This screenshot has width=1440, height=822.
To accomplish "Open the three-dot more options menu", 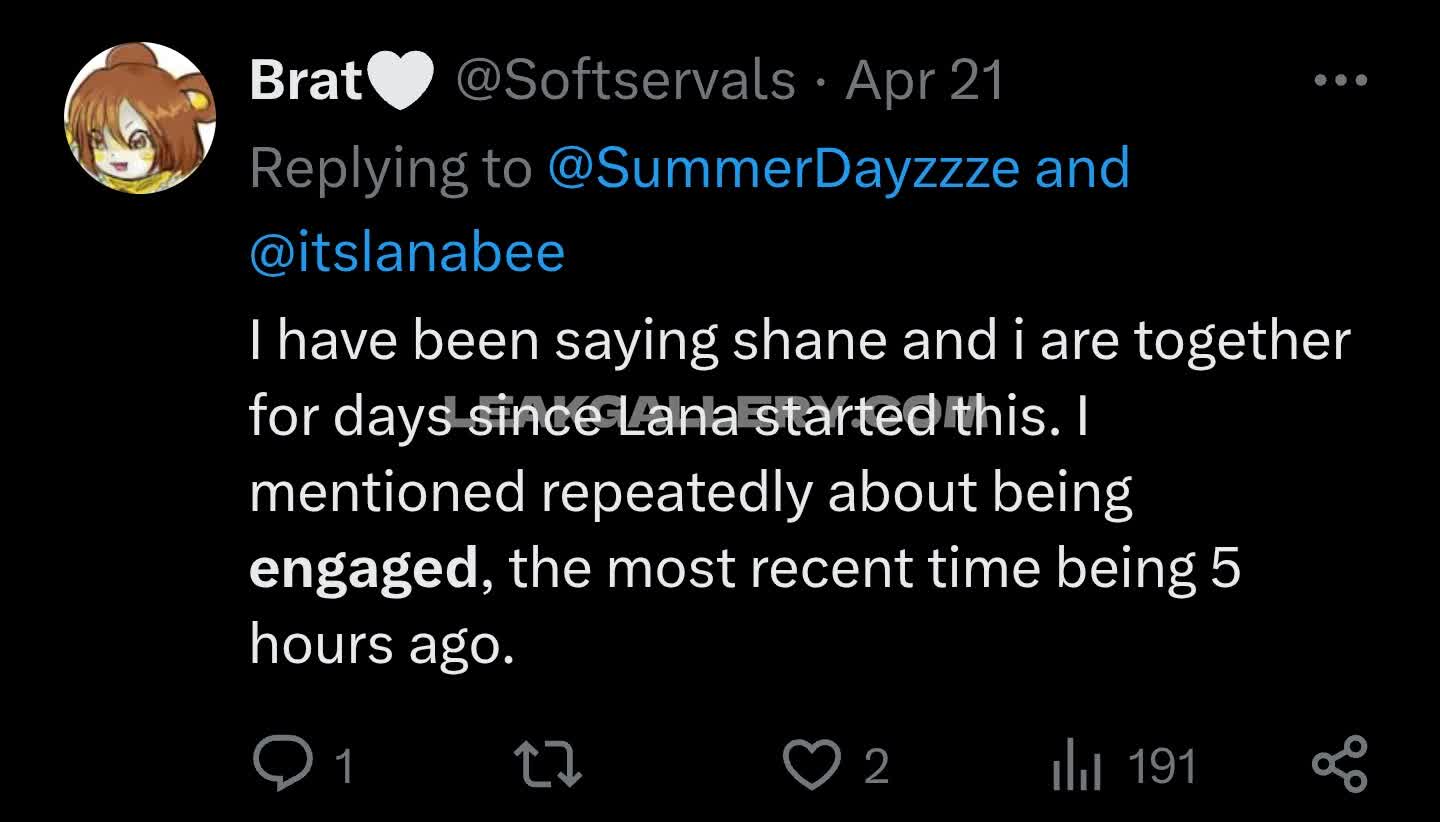I will point(1340,80).
